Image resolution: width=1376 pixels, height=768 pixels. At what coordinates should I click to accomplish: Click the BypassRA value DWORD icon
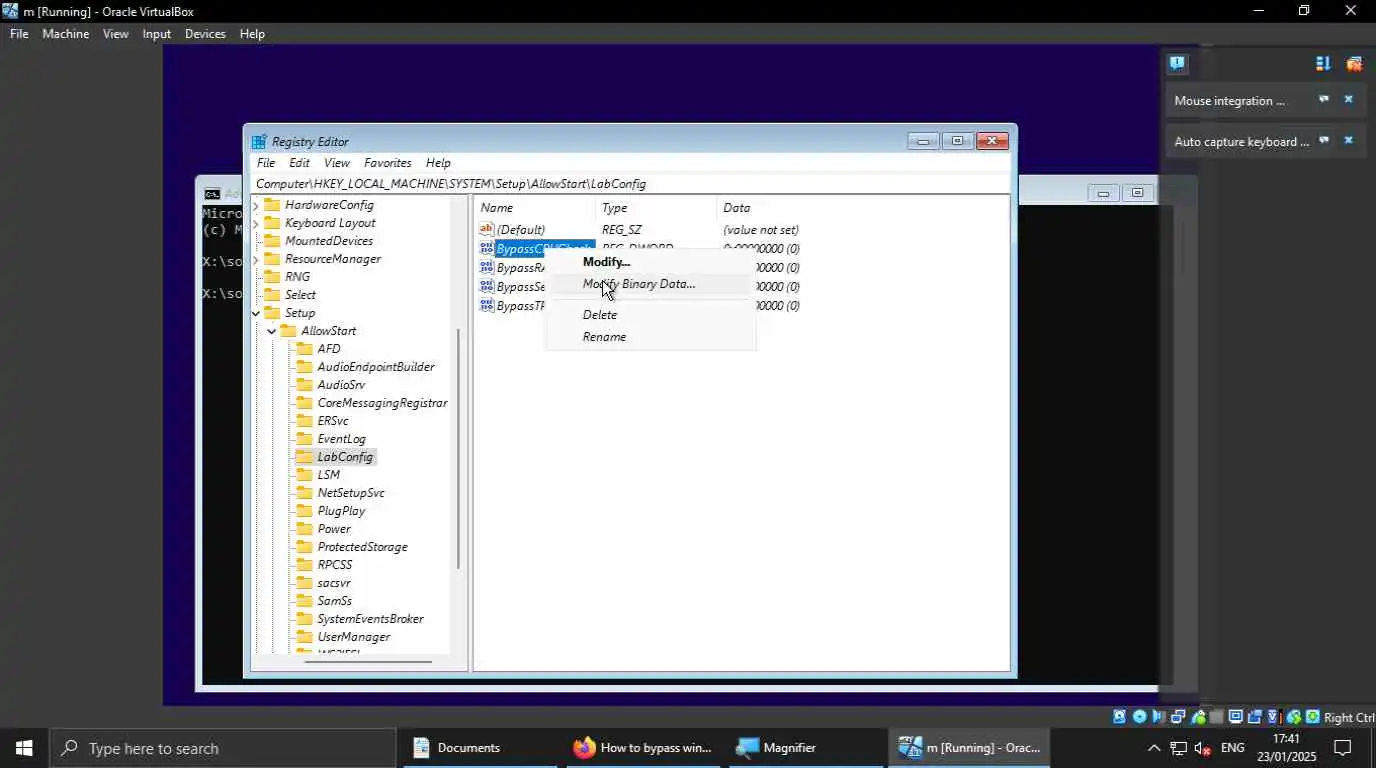pyautogui.click(x=487, y=268)
